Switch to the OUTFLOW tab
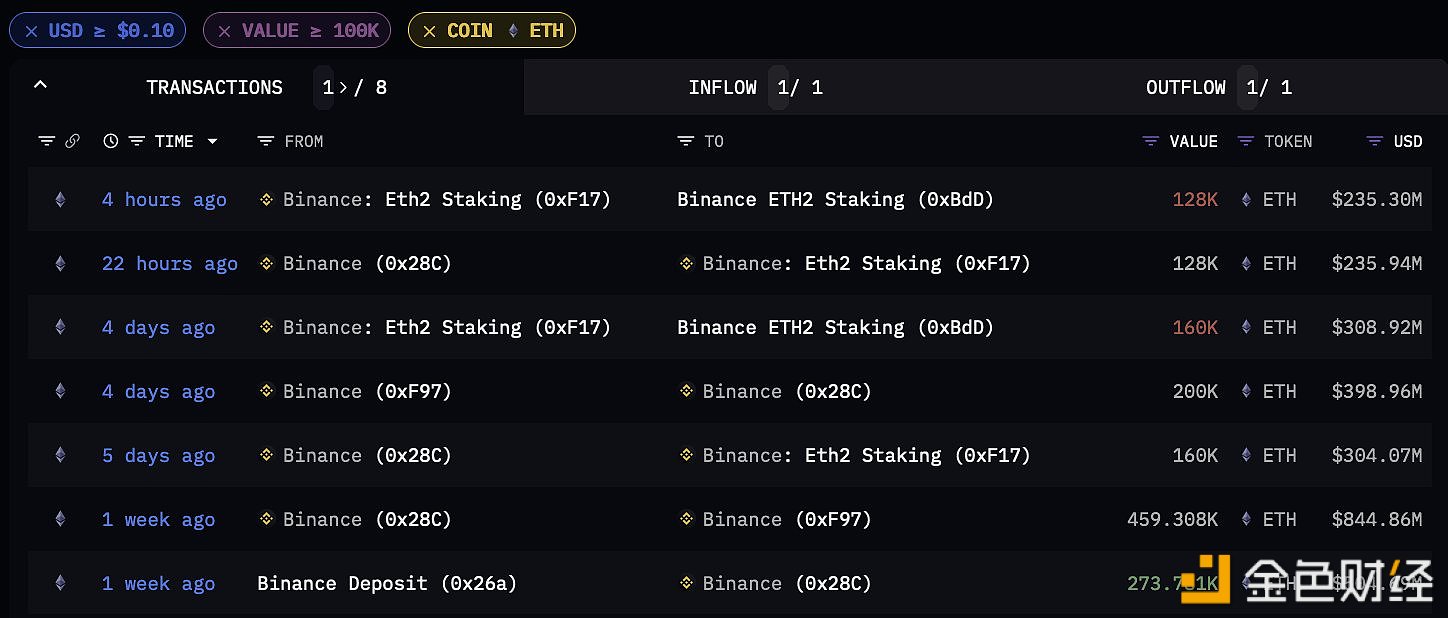Viewport: 1448px width, 618px height. point(1185,88)
